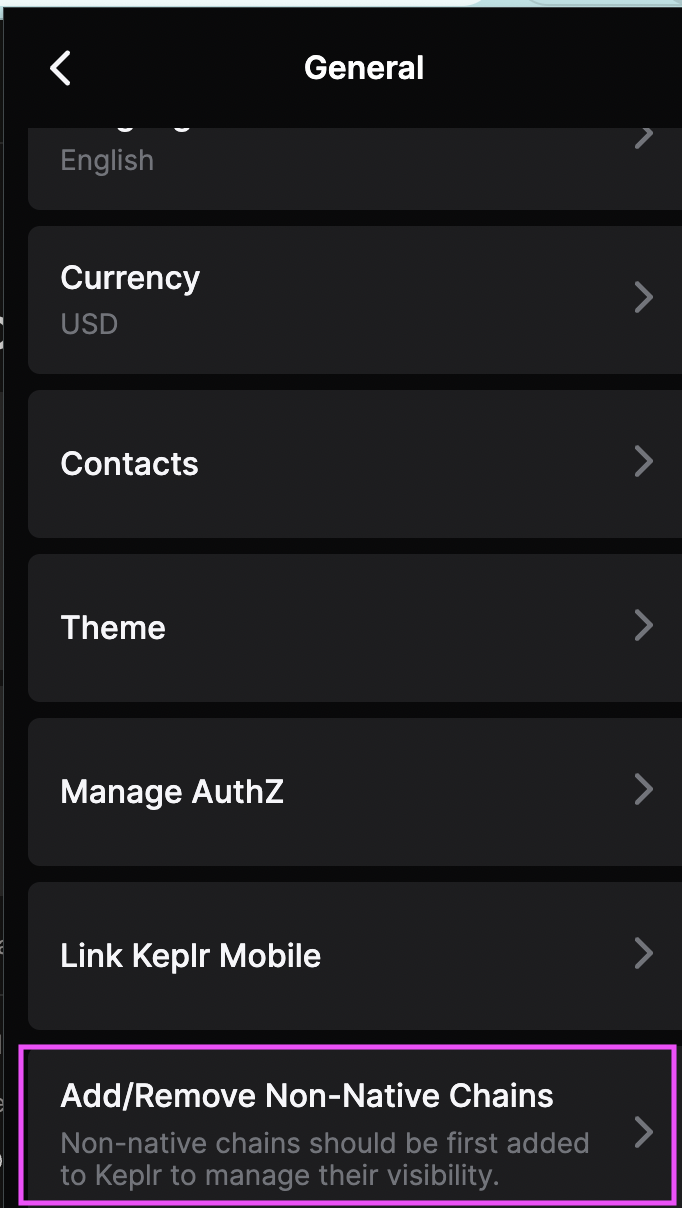This screenshot has width=682, height=1208.
Task: Click the non-native chains description text
Action: [x=325, y=1158]
